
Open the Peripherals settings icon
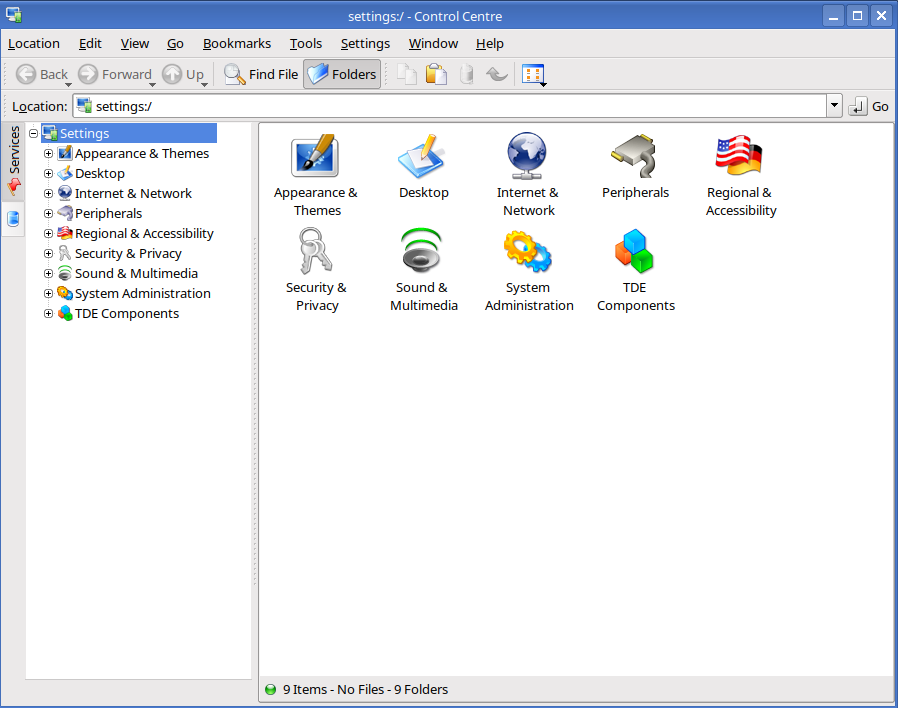coord(635,157)
